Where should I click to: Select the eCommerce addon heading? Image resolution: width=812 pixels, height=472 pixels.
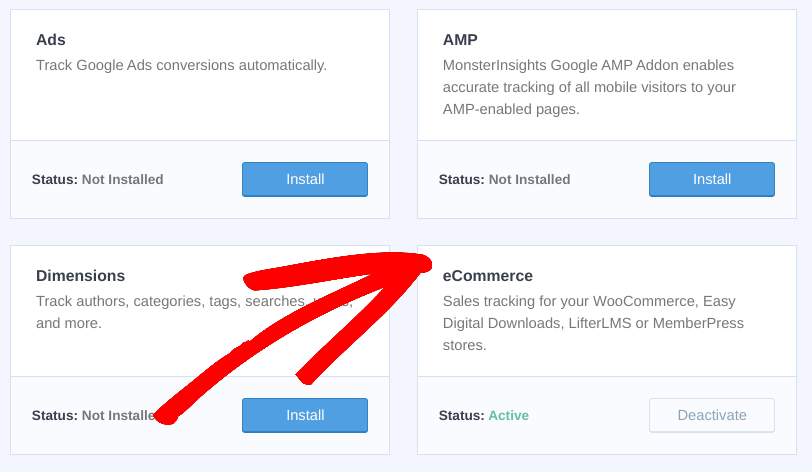pyautogui.click(x=488, y=276)
